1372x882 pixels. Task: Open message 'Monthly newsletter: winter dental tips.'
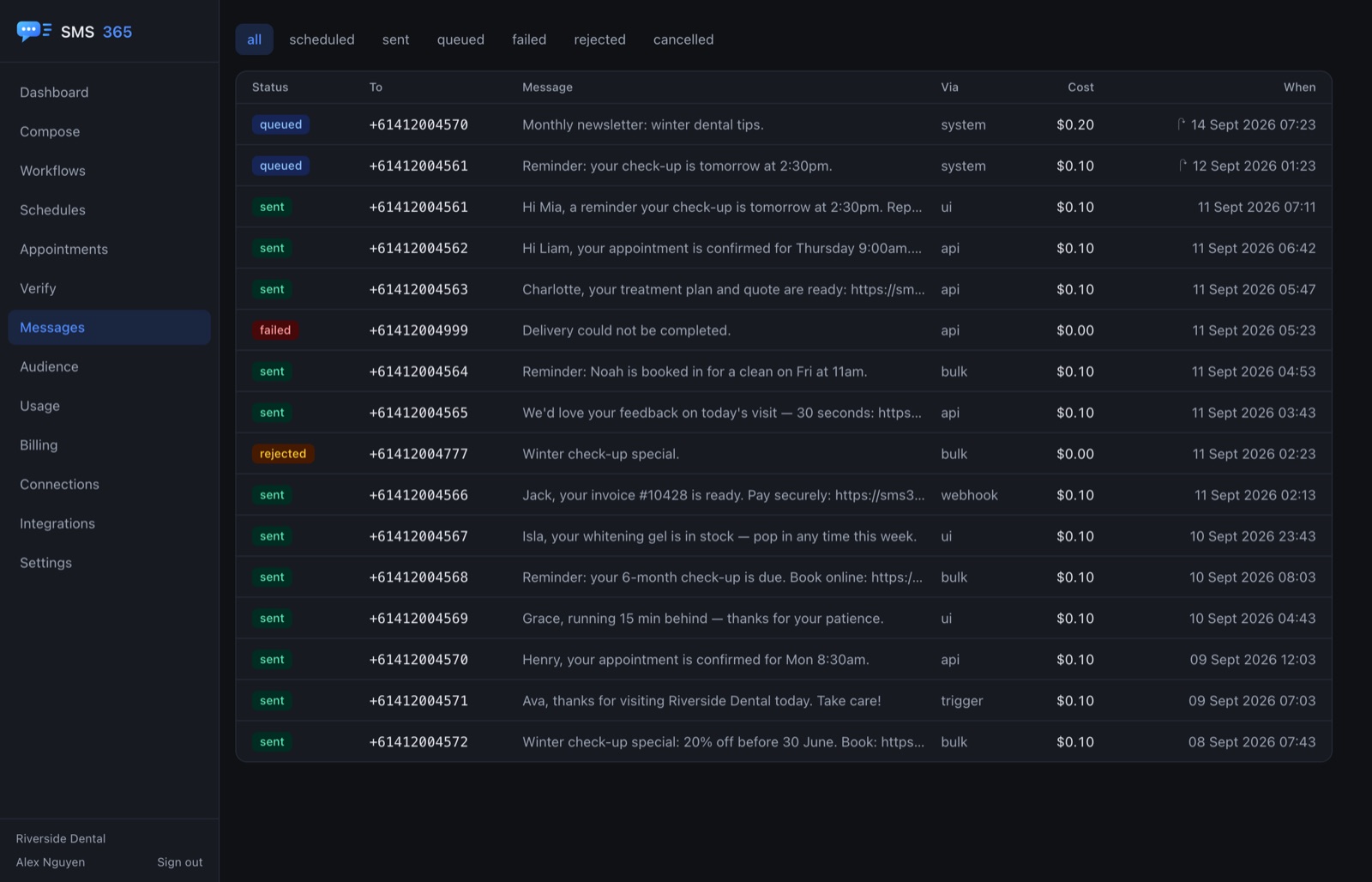pos(643,124)
